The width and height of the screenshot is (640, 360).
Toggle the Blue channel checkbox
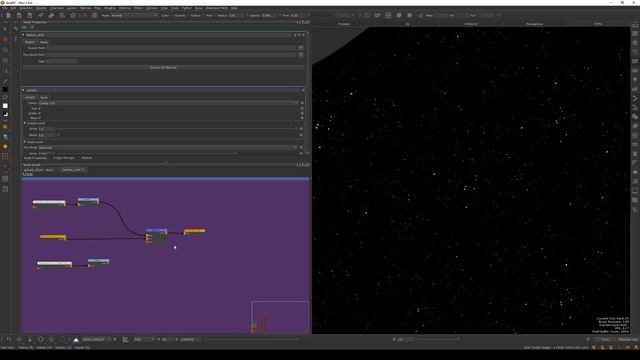pyautogui.click(x=39, y=118)
